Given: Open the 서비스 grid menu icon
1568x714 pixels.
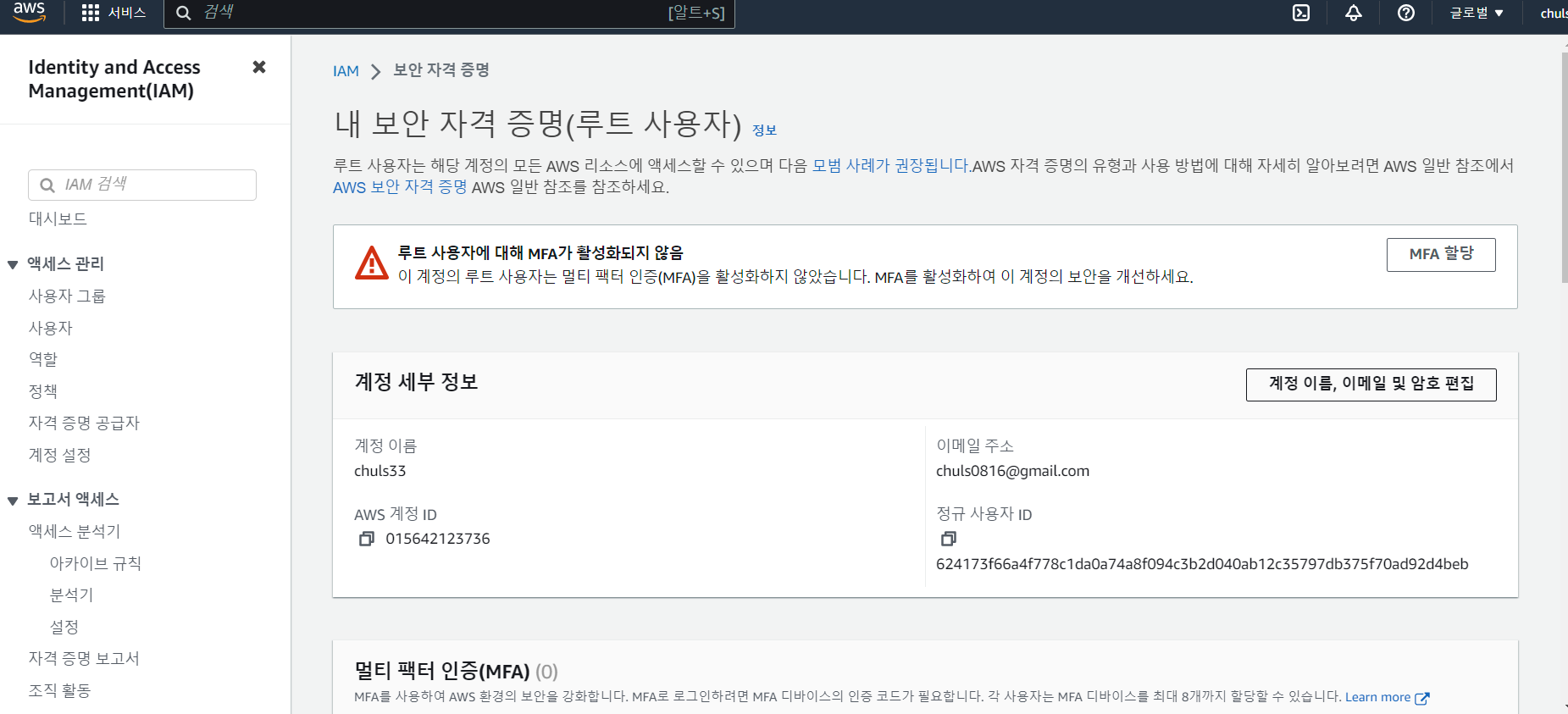Looking at the screenshot, I should click(x=90, y=13).
